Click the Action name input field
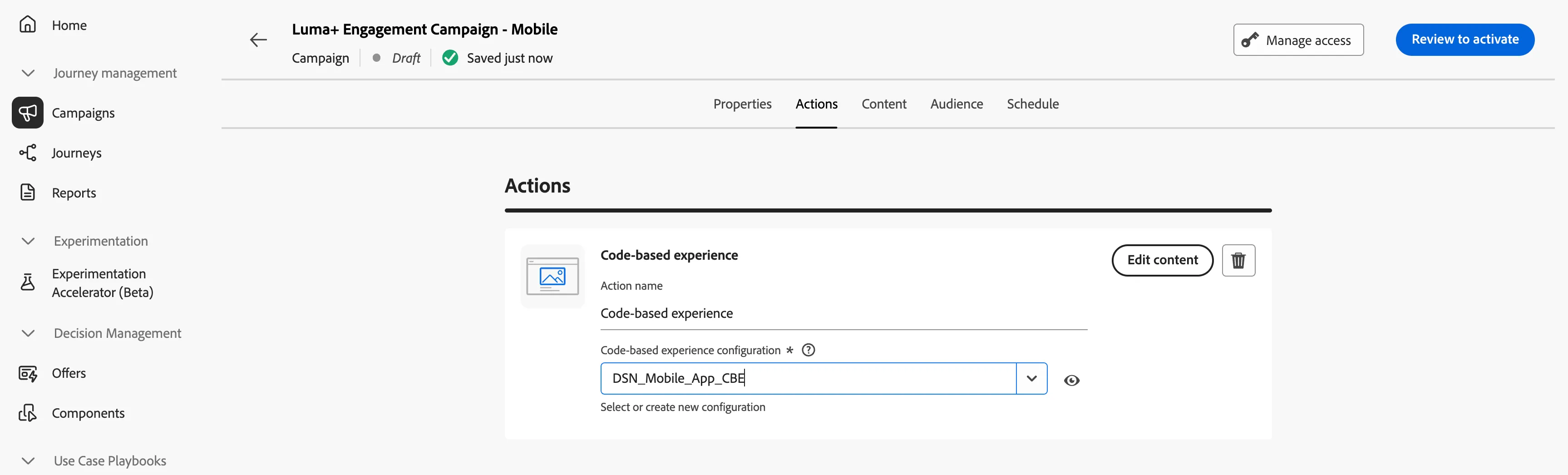The width and height of the screenshot is (1568, 475). (843, 314)
